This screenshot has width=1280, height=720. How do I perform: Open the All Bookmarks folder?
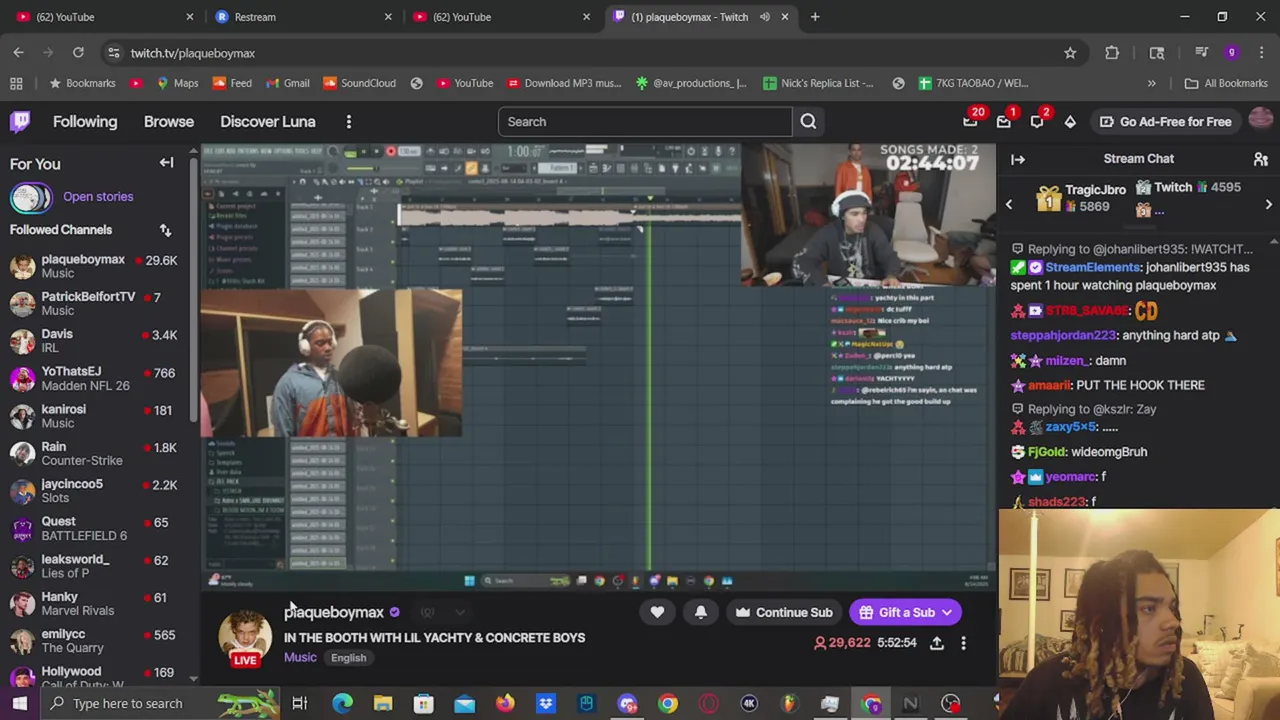tap(1225, 83)
